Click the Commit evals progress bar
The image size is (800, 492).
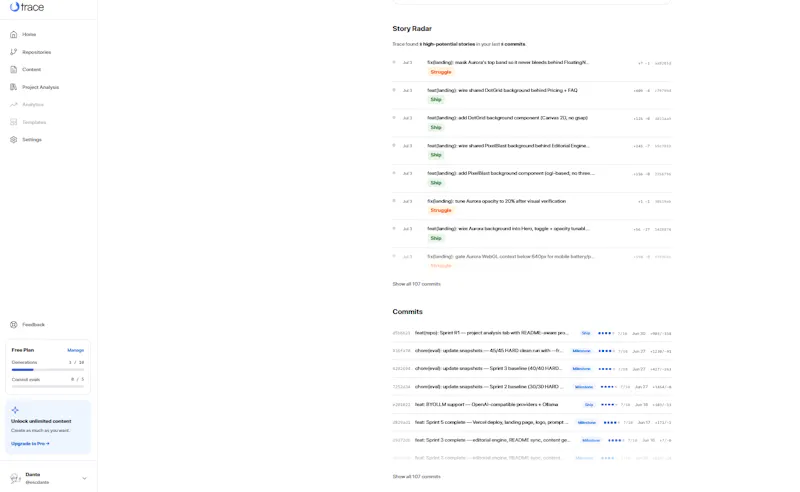coord(48,386)
